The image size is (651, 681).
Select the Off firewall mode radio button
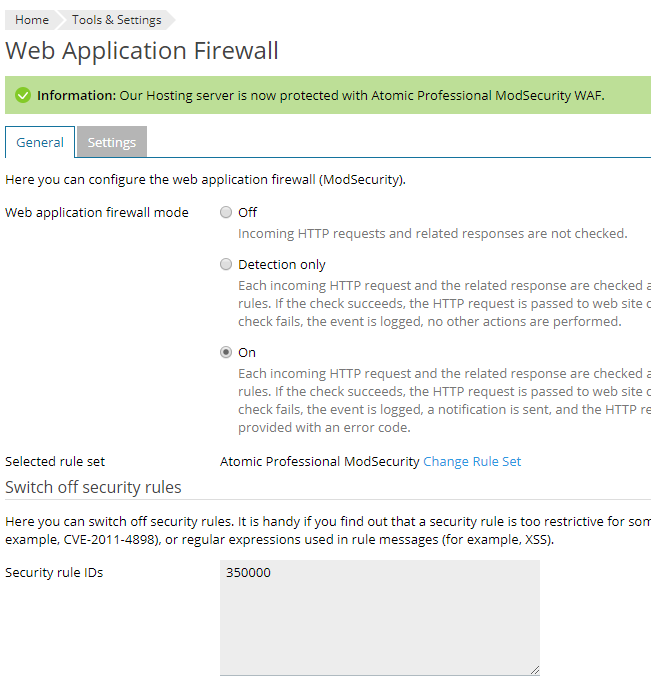(226, 212)
